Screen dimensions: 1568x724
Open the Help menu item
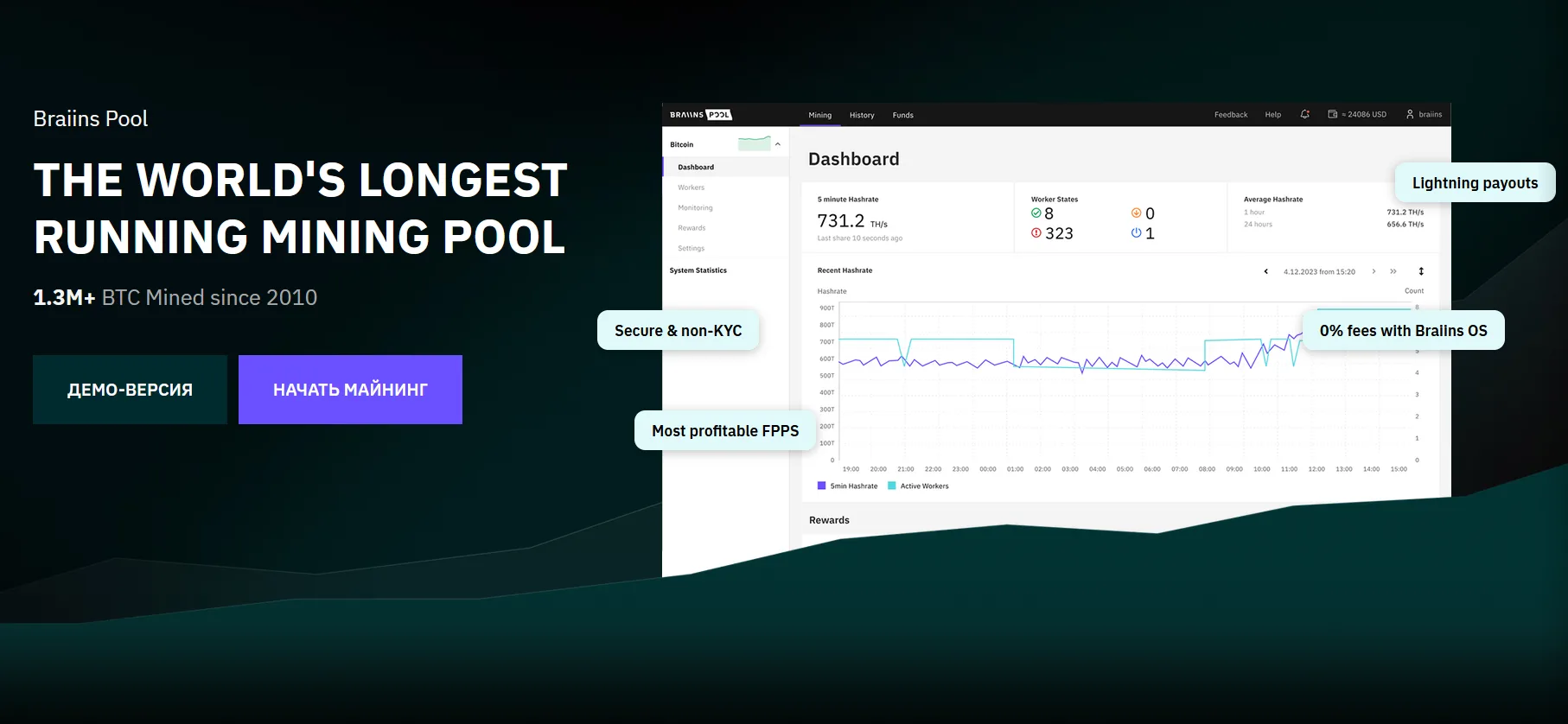coord(1273,115)
